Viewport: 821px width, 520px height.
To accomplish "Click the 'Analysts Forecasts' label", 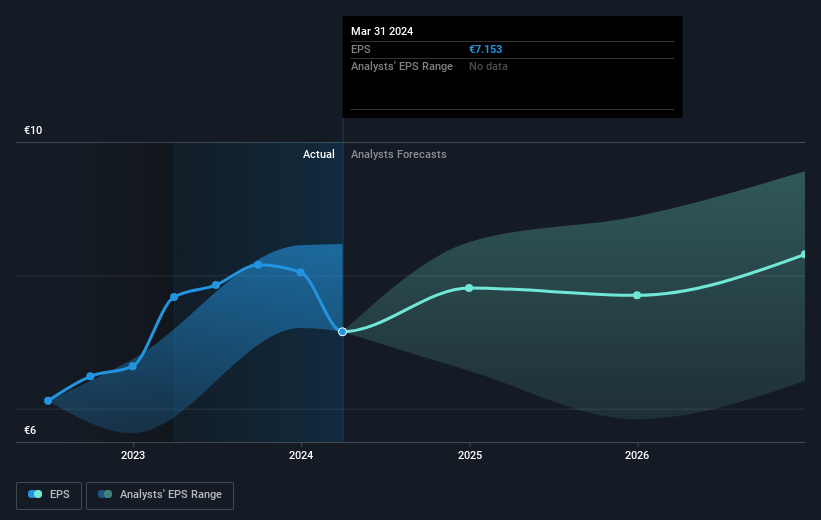I will click(398, 154).
